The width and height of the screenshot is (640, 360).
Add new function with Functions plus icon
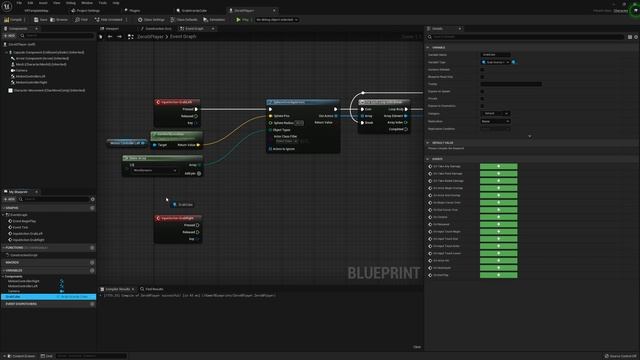click(92, 248)
